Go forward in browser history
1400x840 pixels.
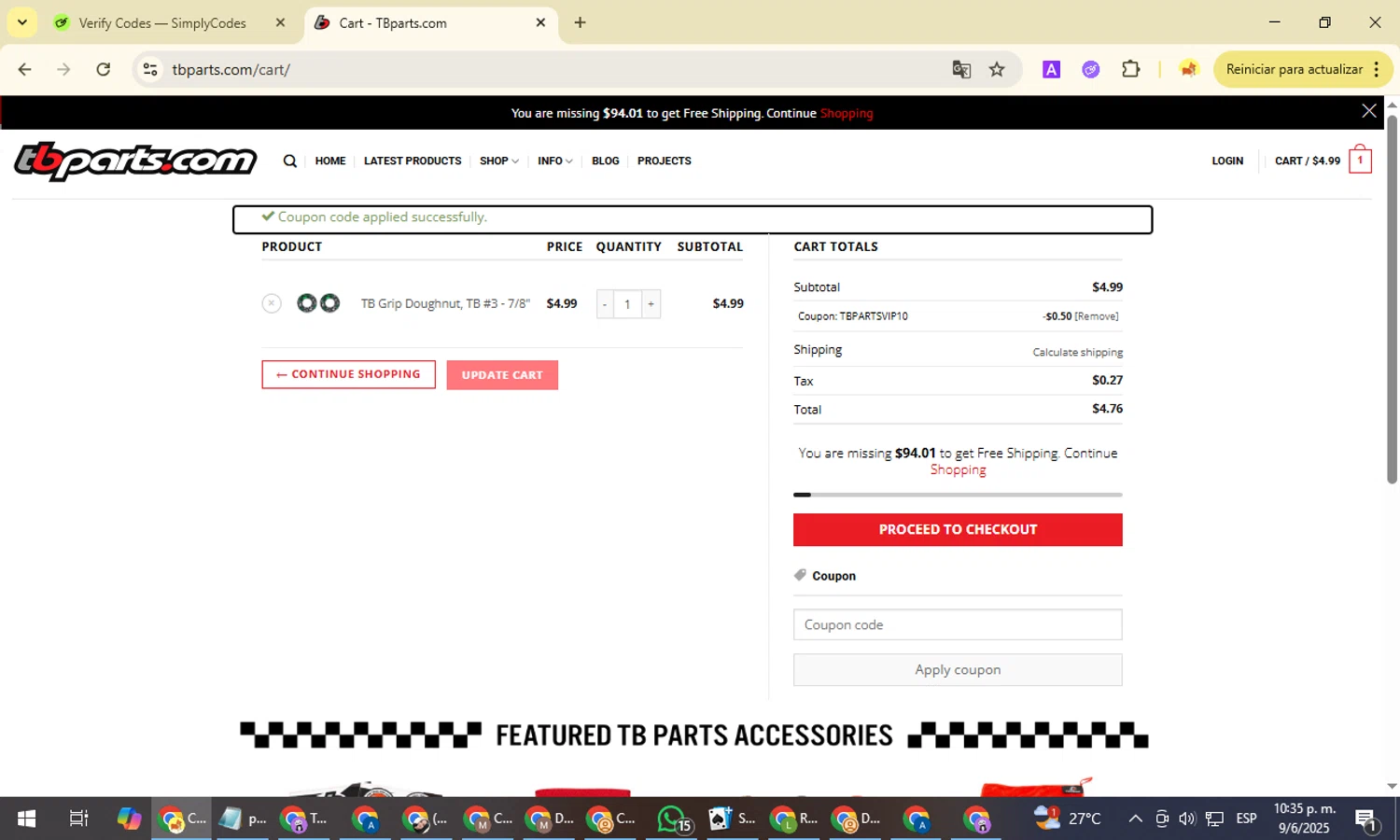point(63,69)
